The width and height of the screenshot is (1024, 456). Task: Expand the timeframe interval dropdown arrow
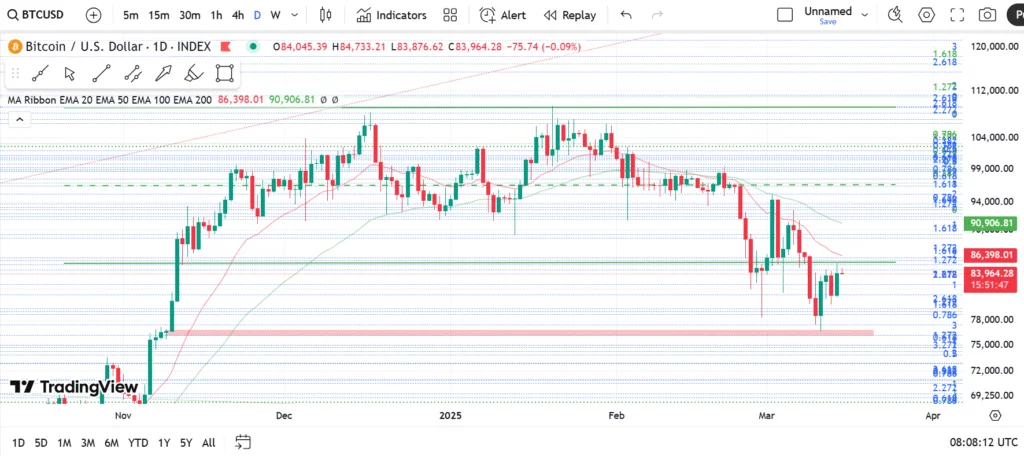(x=295, y=15)
